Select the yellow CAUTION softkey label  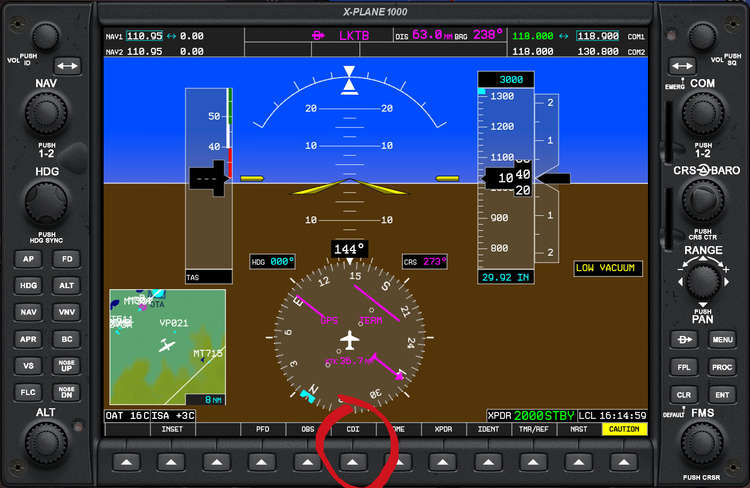624,430
